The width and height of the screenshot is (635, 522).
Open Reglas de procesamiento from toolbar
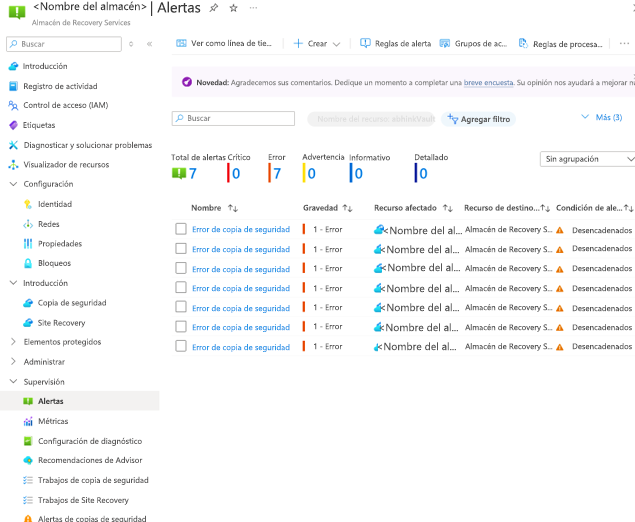pyautogui.click(x=560, y=44)
